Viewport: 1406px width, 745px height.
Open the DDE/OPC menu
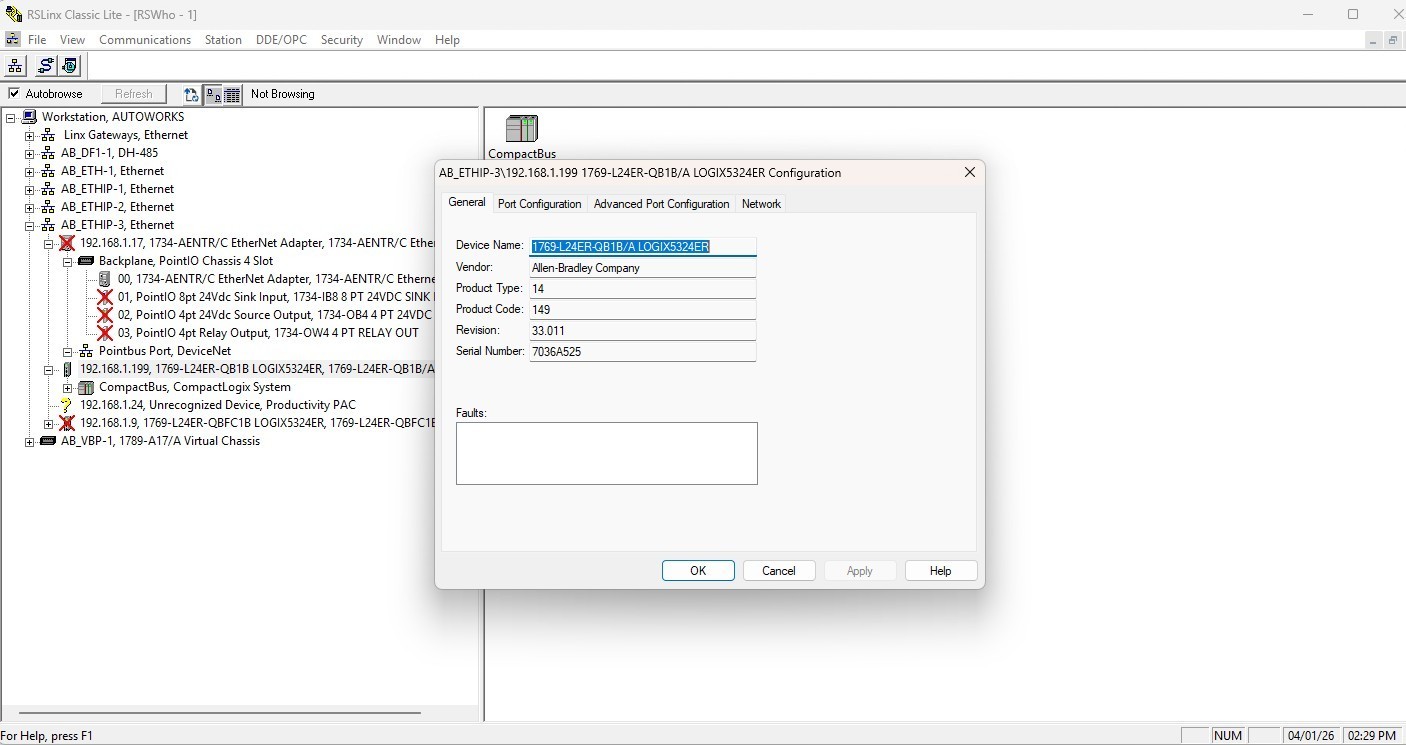(x=281, y=40)
